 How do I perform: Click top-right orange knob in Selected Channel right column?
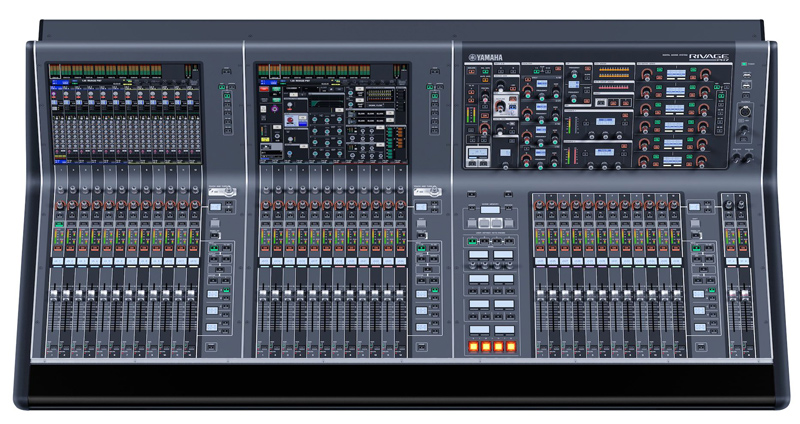coord(704,74)
